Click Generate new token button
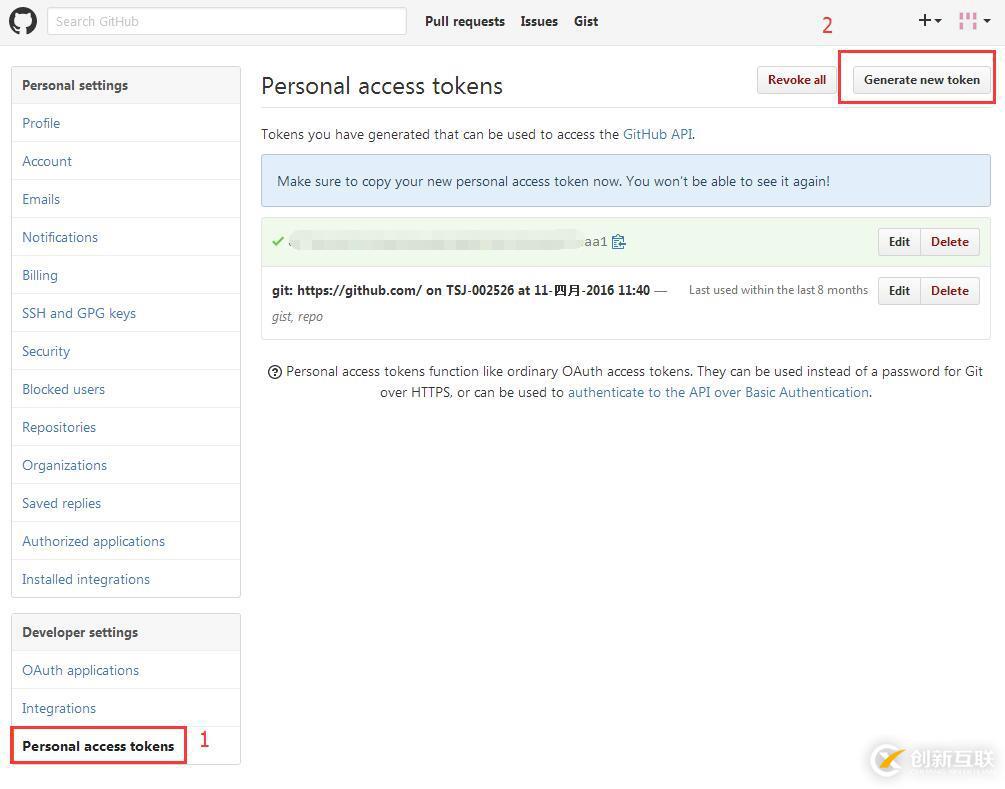This screenshot has width=1005, height=789. 921,80
